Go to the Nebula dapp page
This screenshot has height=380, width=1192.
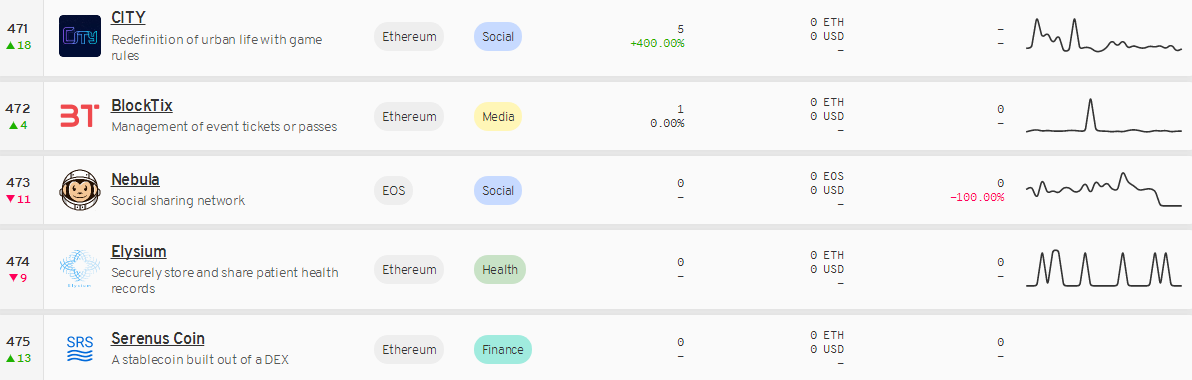135,179
